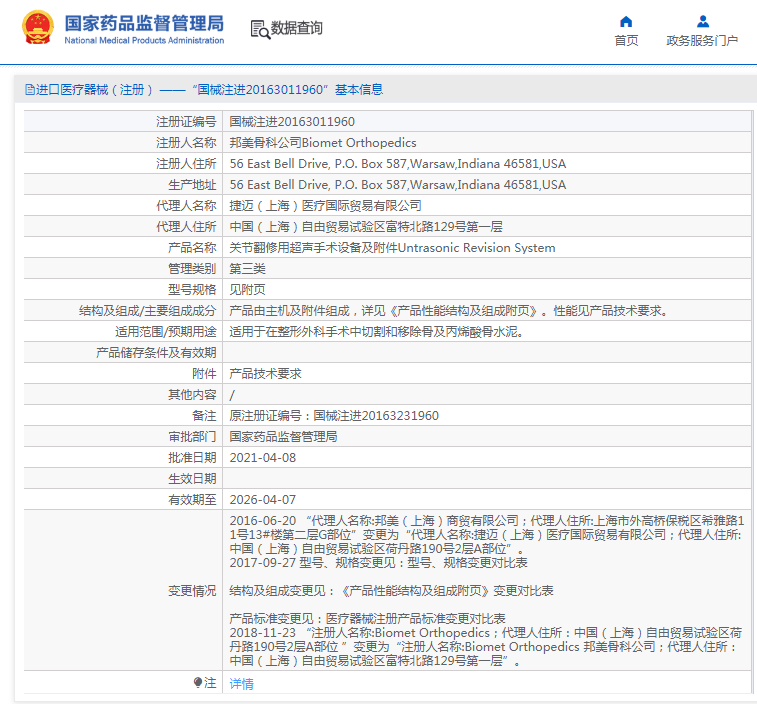The height and width of the screenshot is (704, 757).
Task: Click approval date 2021-04-08
Action: tap(263, 458)
